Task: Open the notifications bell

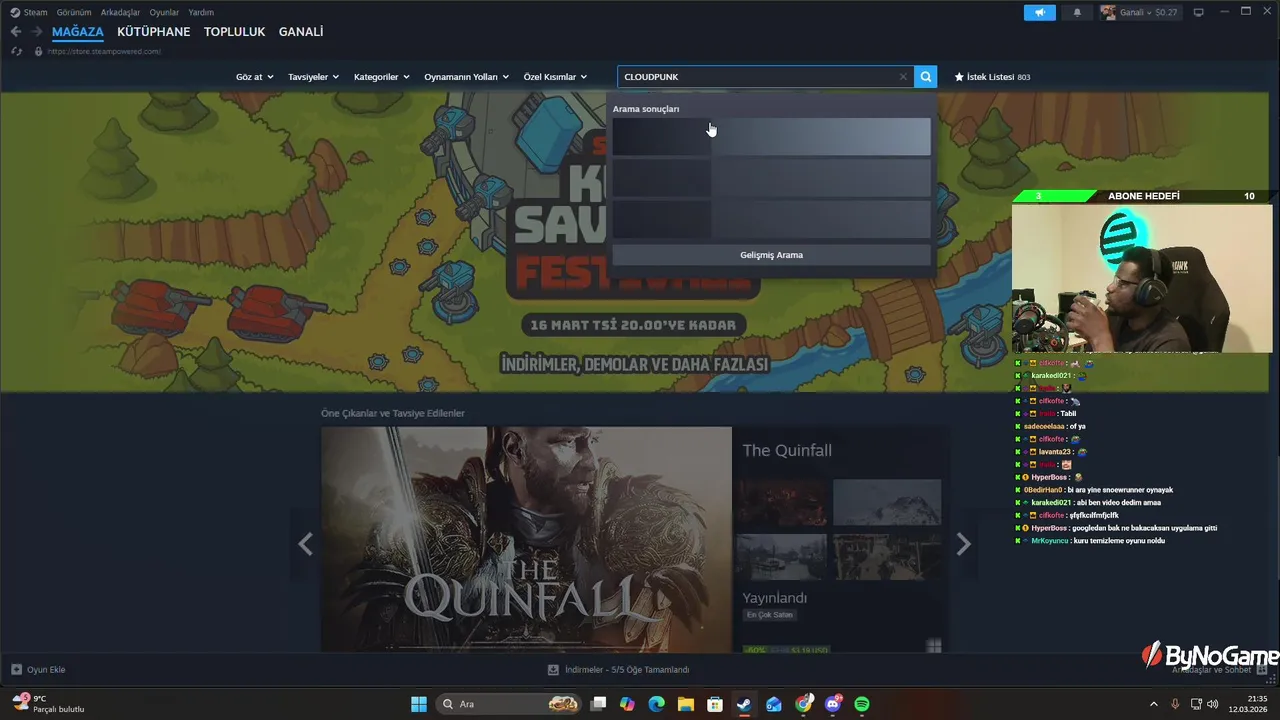Action: tap(1077, 12)
